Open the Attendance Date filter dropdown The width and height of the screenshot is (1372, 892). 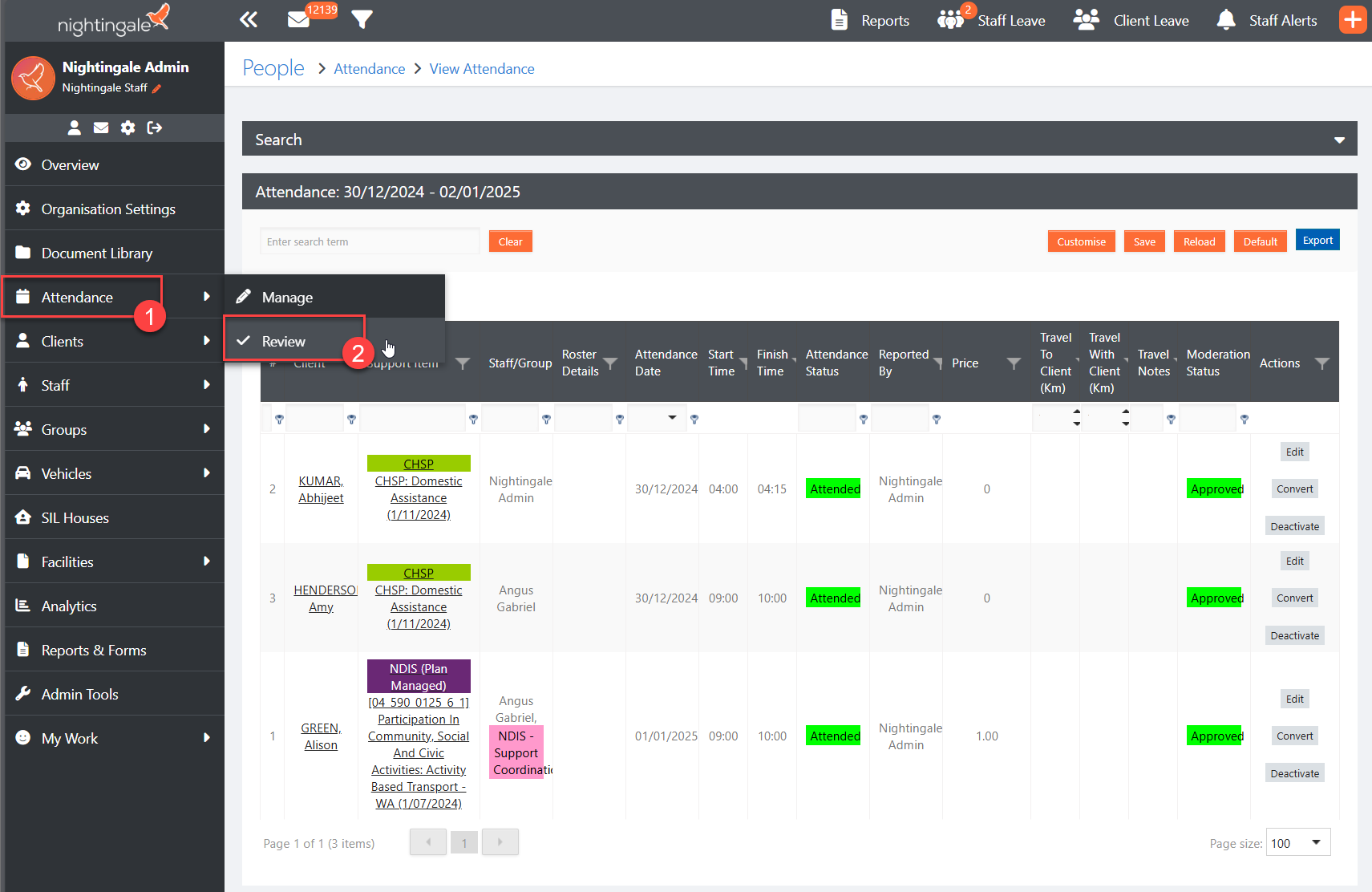672,418
